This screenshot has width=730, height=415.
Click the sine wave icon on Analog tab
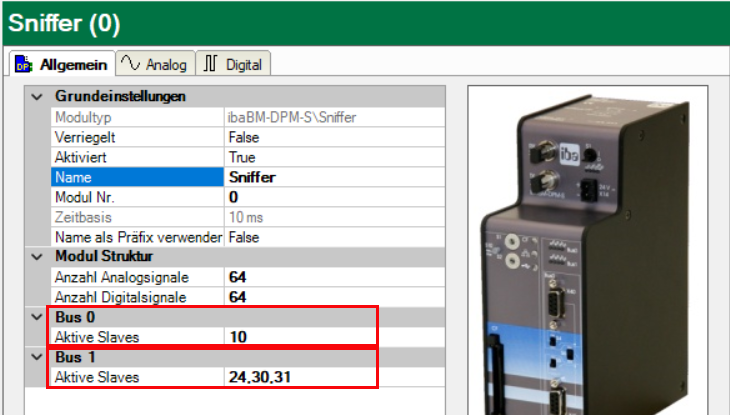pos(130,64)
